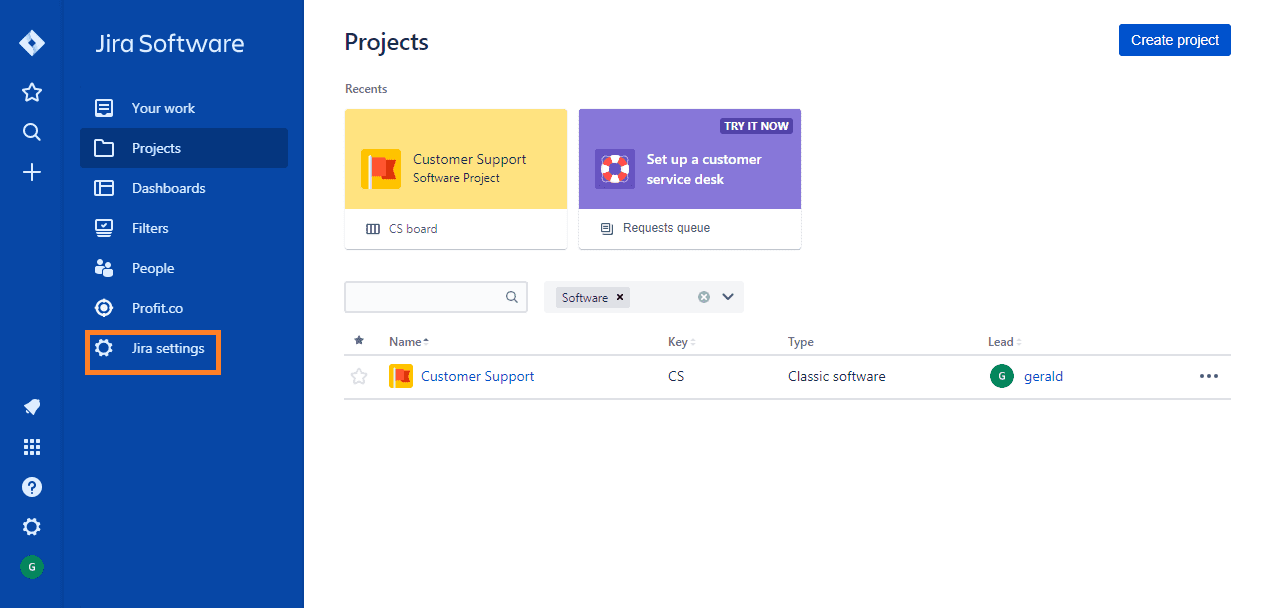Open Filters from the sidebar

pyautogui.click(x=184, y=228)
